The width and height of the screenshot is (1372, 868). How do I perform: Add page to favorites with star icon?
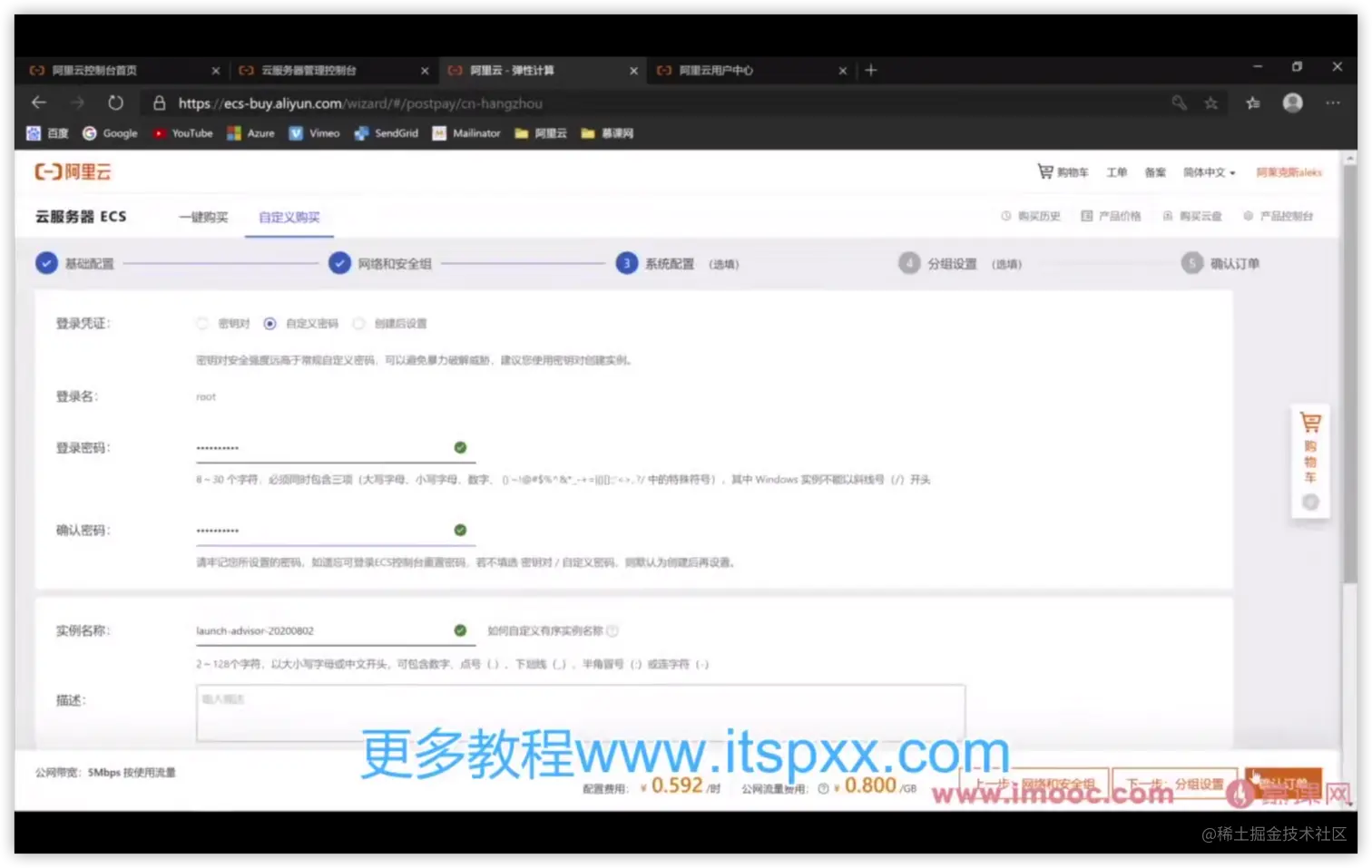click(x=1210, y=102)
